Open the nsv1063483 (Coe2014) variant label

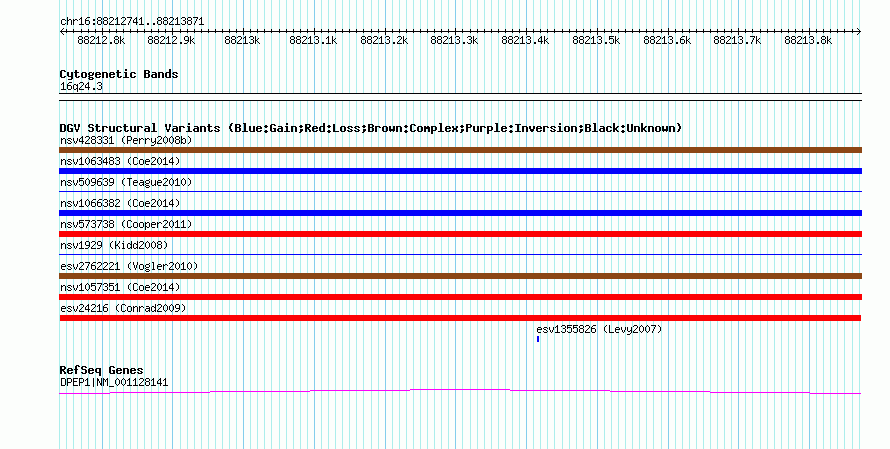(x=120, y=161)
